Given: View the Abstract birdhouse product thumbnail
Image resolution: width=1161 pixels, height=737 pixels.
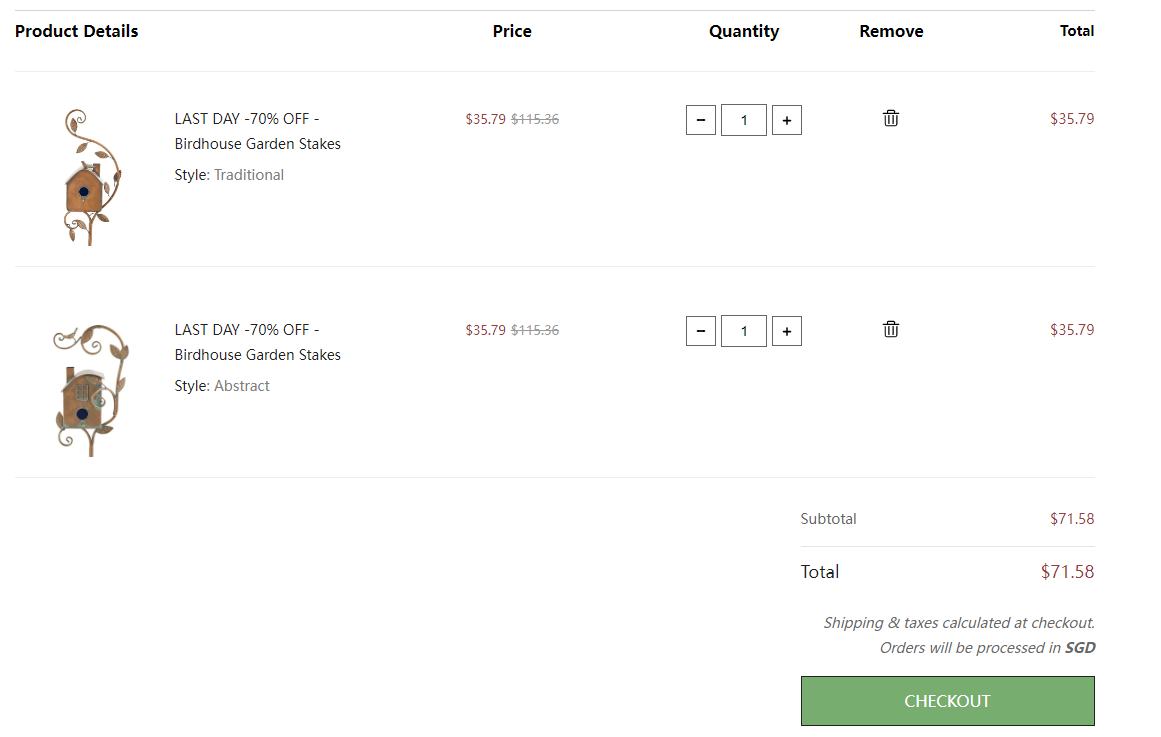Looking at the screenshot, I should tap(89, 388).
